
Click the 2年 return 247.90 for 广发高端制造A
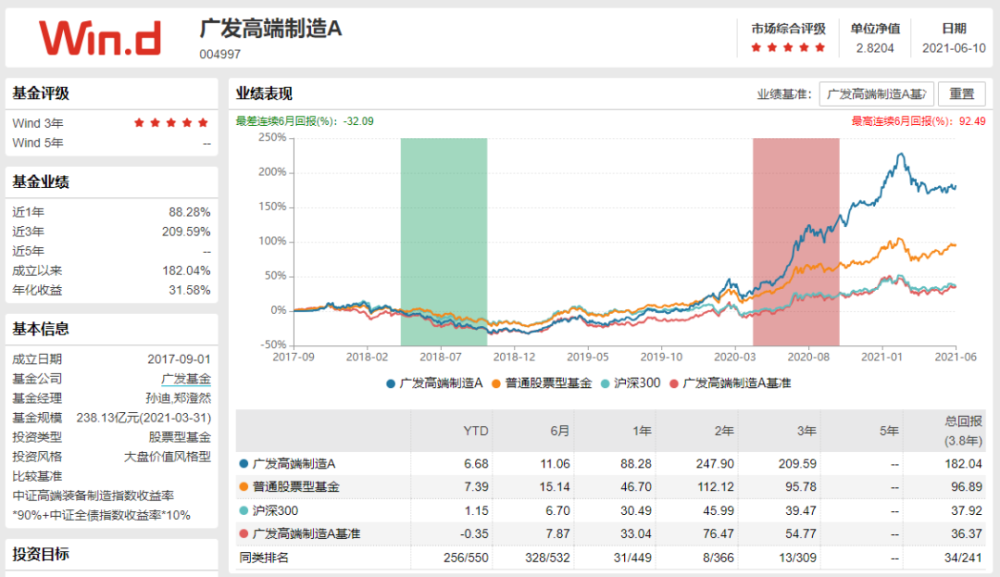(x=715, y=464)
